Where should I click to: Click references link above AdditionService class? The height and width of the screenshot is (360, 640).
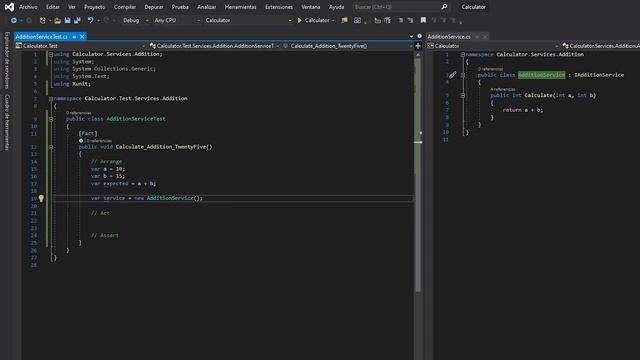[x=490, y=69]
